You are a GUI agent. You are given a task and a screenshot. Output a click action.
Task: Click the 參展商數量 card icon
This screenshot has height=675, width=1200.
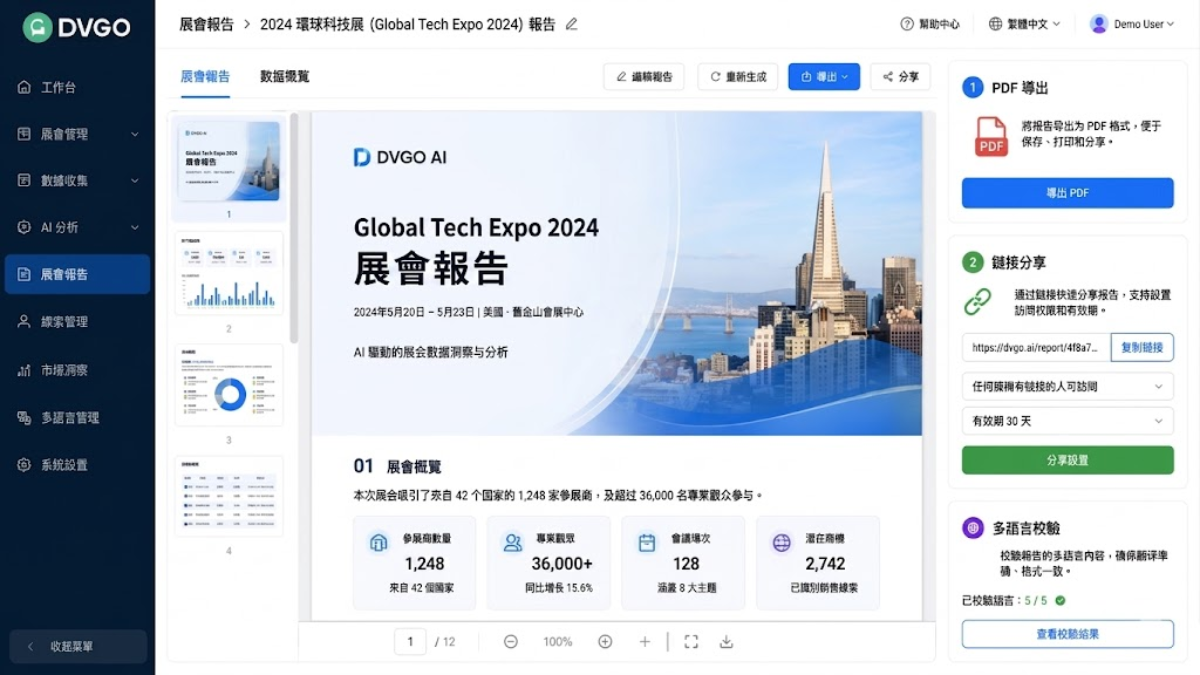pyautogui.click(x=379, y=543)
